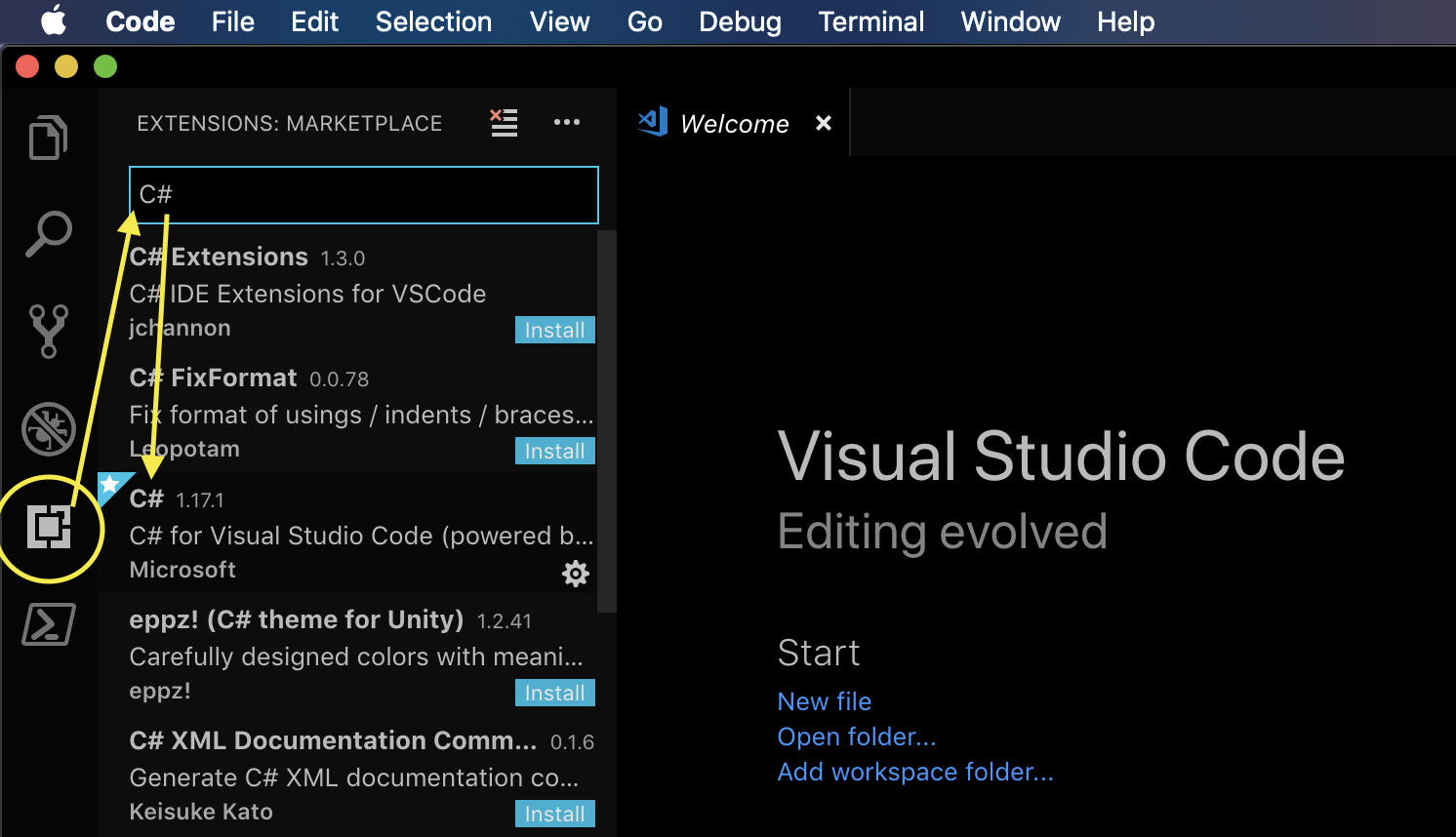Viewport: 1456px width, 837px height.
Task: Open the Source Control branch icon
Action: (48, 331)
